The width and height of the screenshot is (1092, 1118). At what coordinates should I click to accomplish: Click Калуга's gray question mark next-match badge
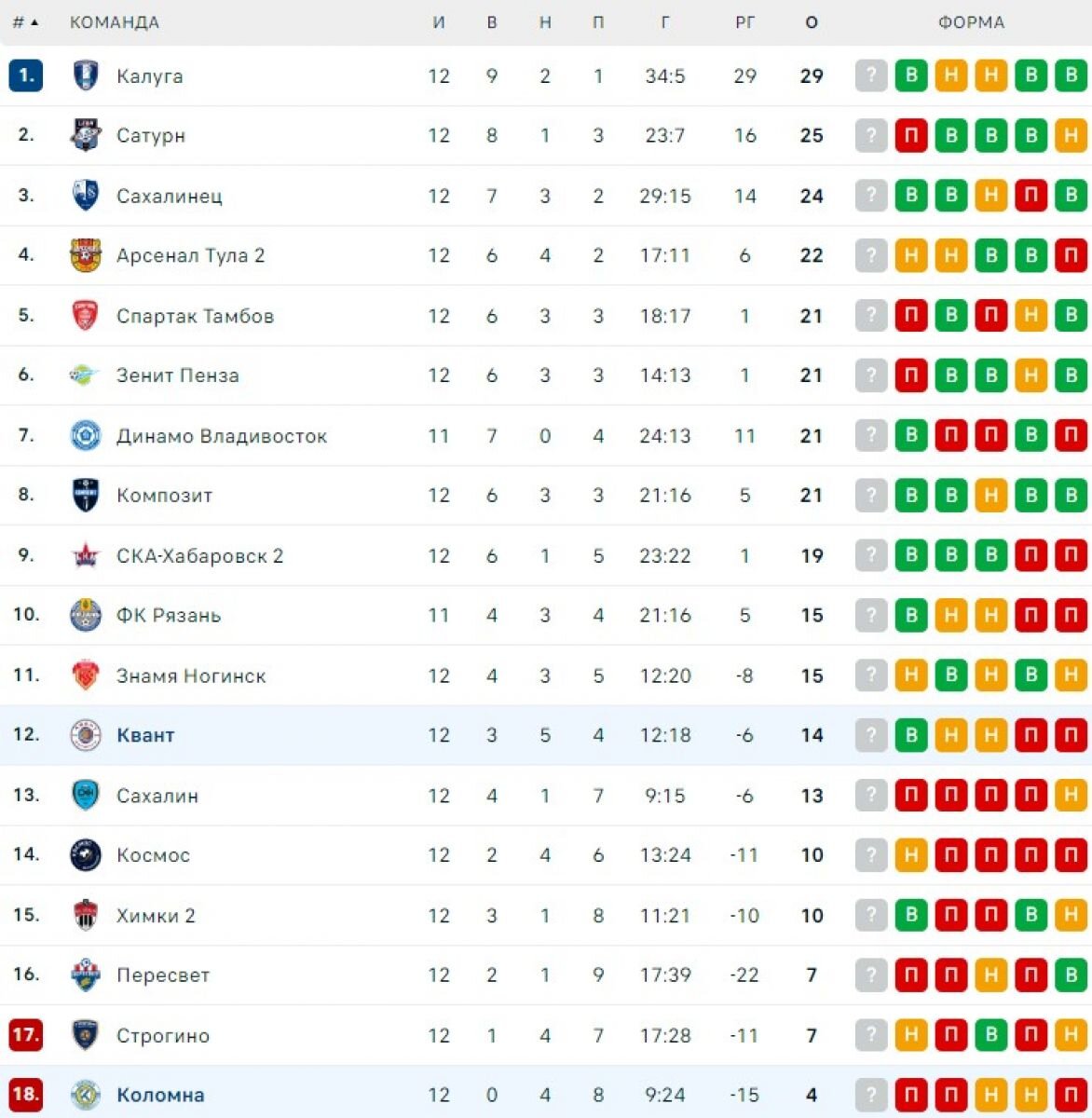point(871,75)
